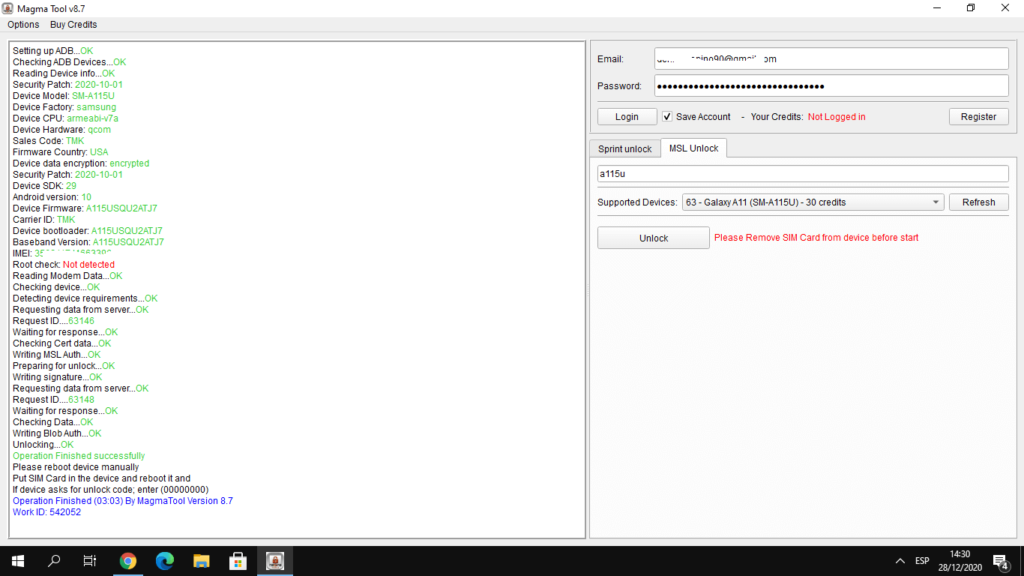The width and height of the screenshot is (1024, 576).
Task: Start the Unlock operation
Action: tap(653, 238)
